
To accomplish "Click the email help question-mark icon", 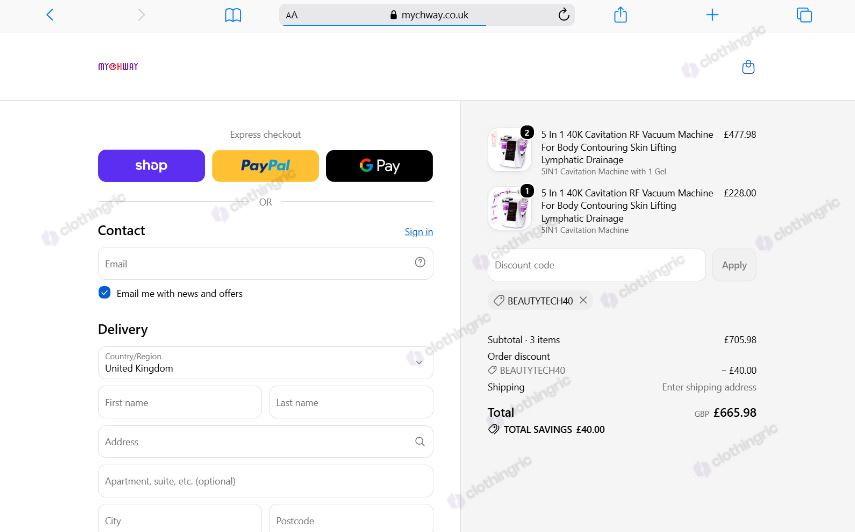I will [x=420, y=262].
